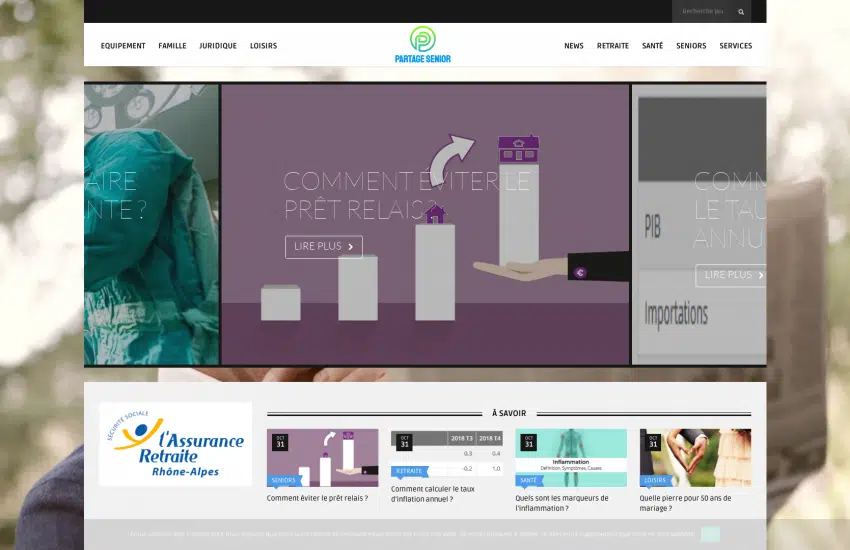Click the RETRAITE tag on inflation article
The height and width of the screenshot is (550, 850).
[409, 470]
